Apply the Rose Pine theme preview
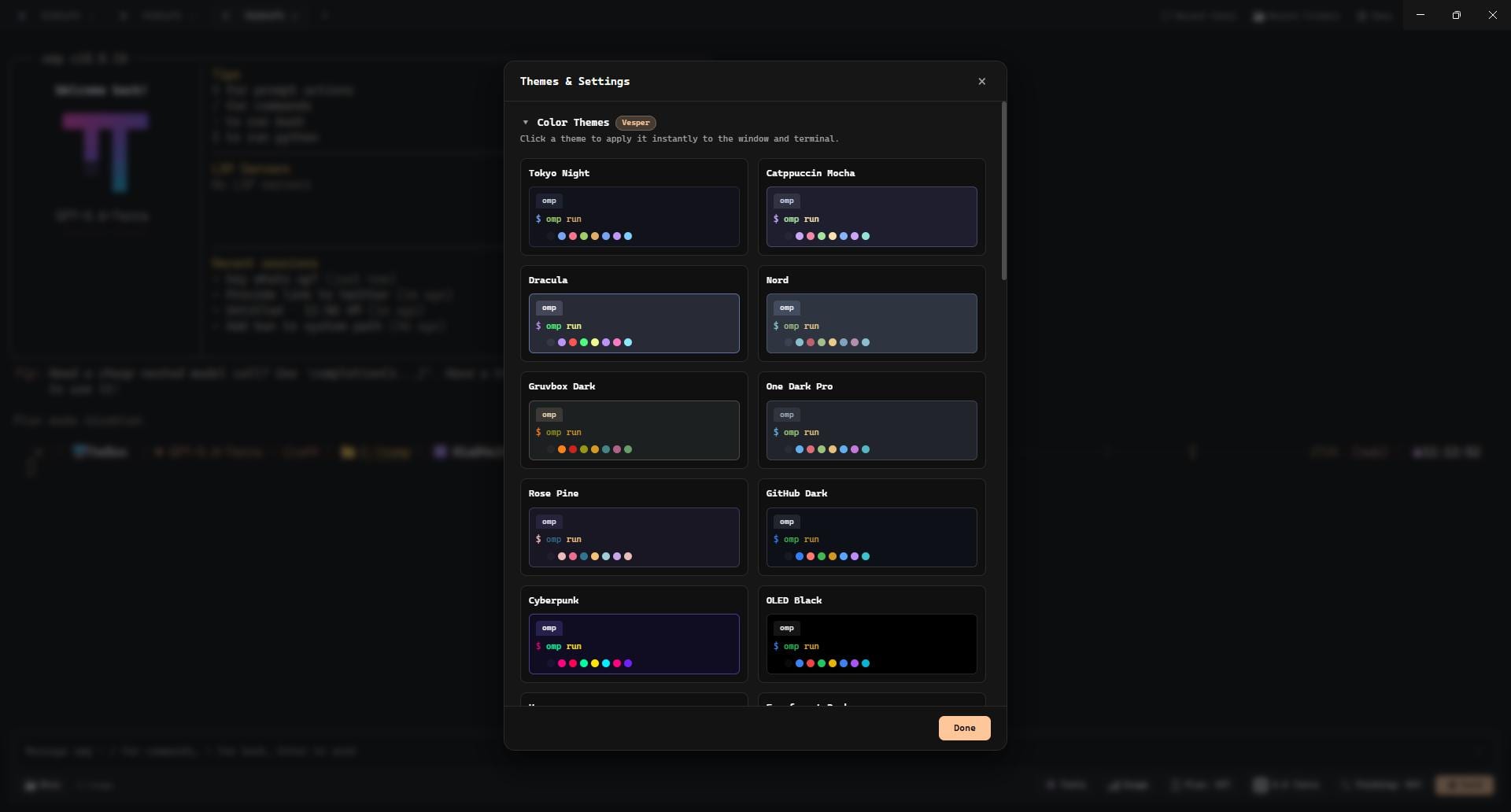This screenshot has height=812, width=1511. tap(634, 537)
